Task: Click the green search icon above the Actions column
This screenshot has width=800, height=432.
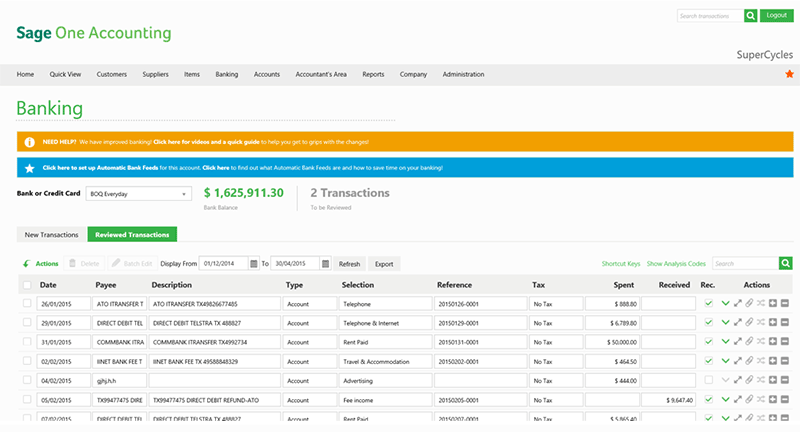Action: pyautogui.click(x=786, y=263)
